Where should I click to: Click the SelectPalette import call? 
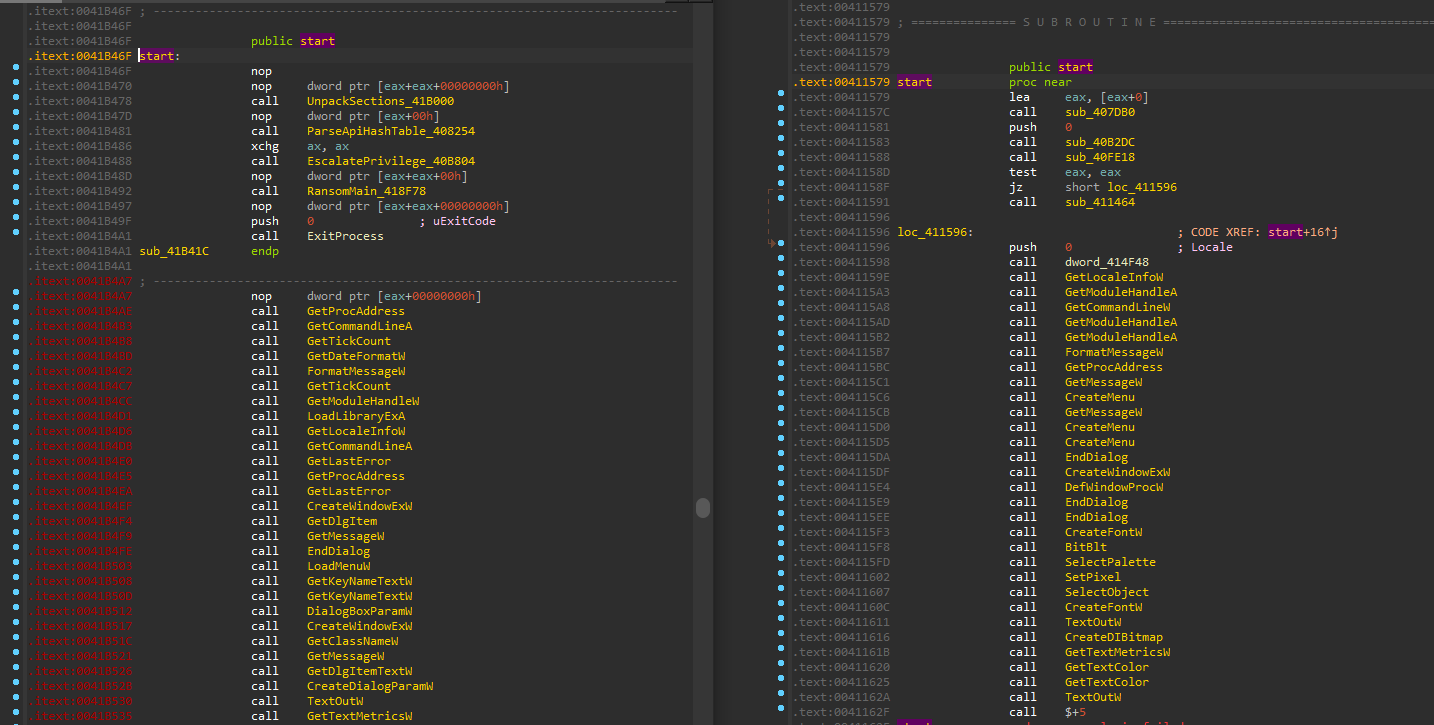click(x=1109, y=562)
